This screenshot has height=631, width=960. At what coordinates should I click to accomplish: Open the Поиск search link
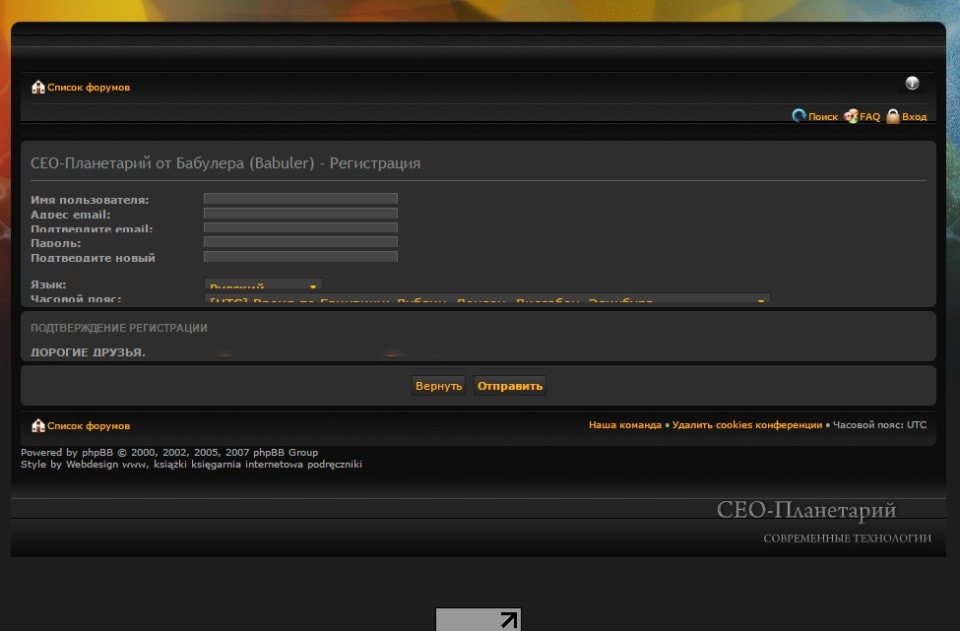click(823, 117)
